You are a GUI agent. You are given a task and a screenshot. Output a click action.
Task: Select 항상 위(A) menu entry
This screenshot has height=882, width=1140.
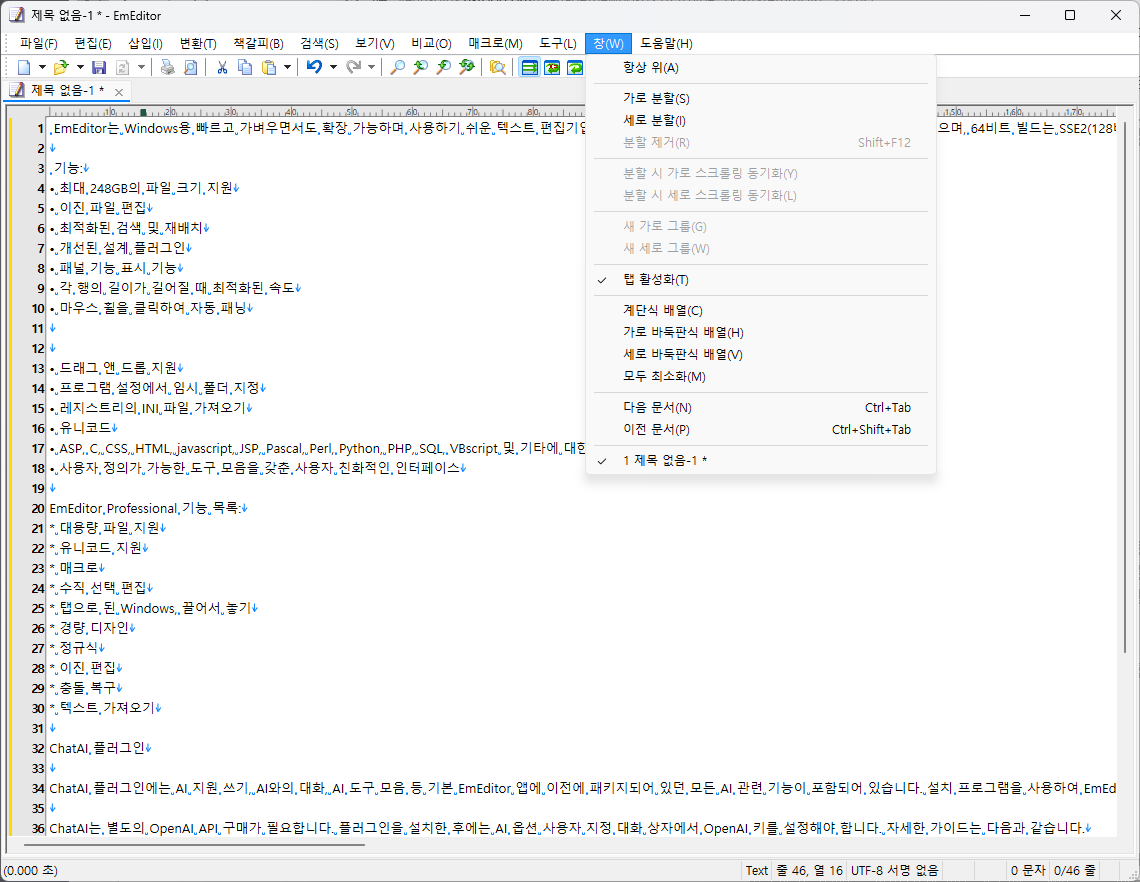760,68
